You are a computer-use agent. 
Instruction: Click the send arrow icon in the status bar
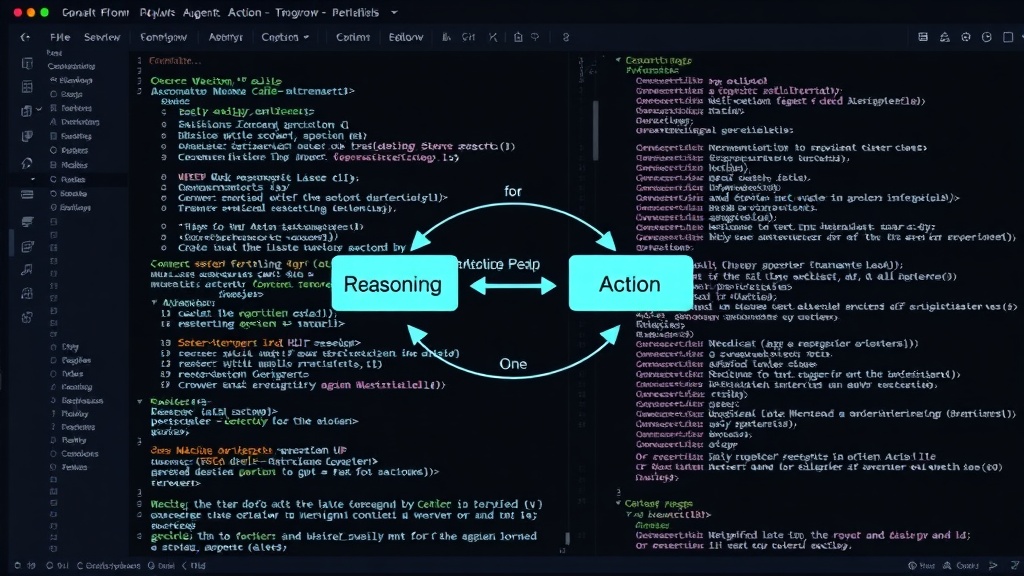993,566
